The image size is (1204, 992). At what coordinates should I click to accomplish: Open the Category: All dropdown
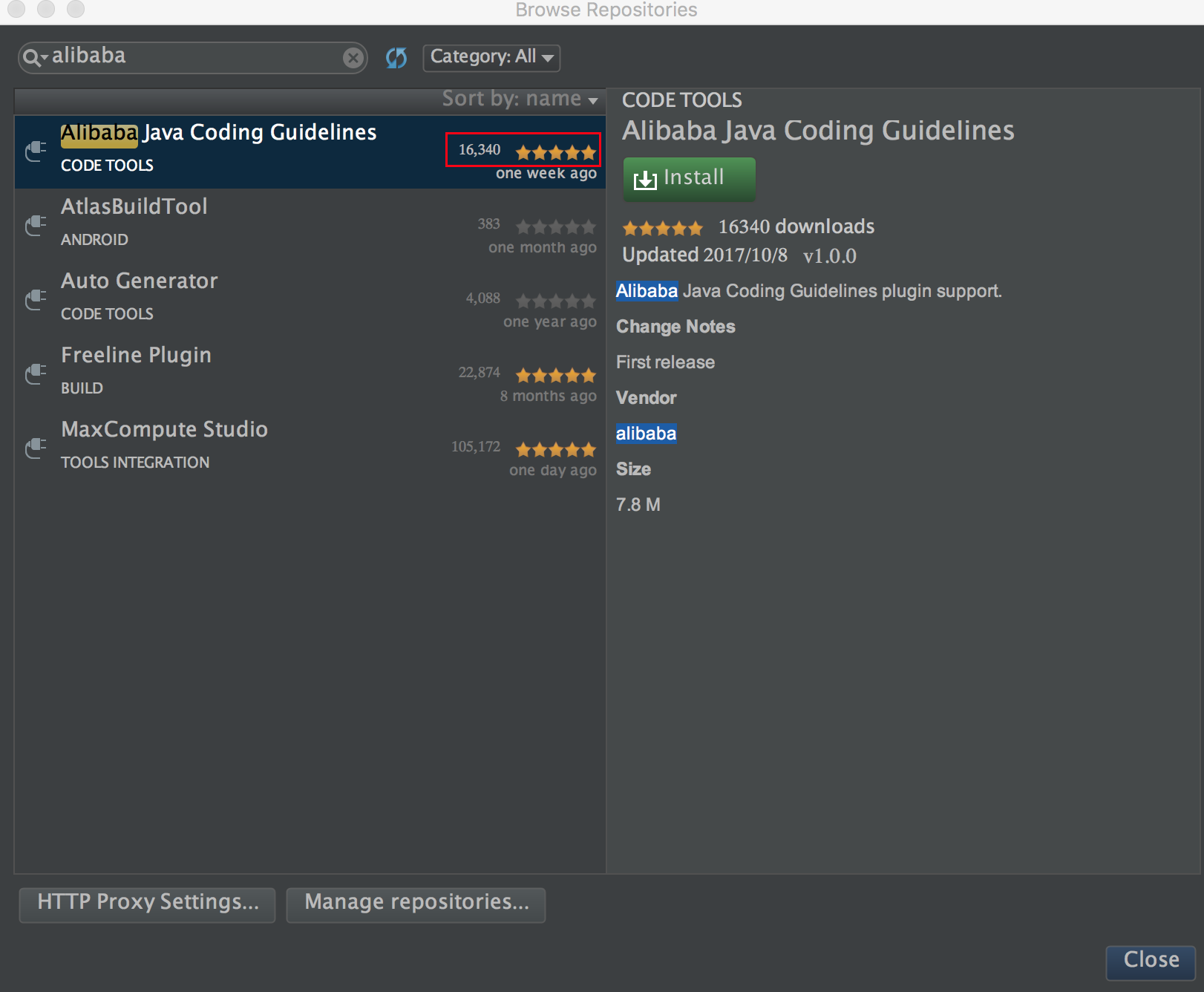click(491, 57)
